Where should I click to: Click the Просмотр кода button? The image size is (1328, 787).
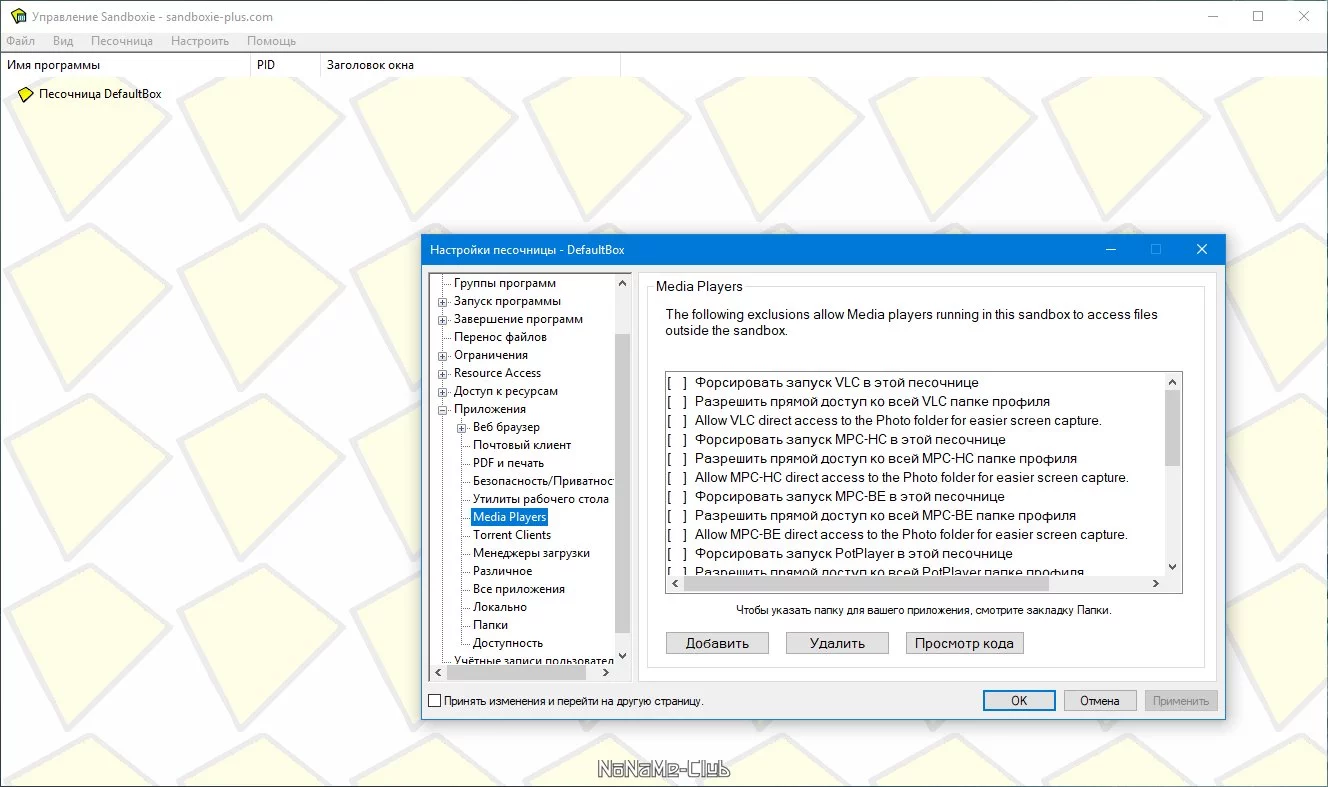click(964, 643)
